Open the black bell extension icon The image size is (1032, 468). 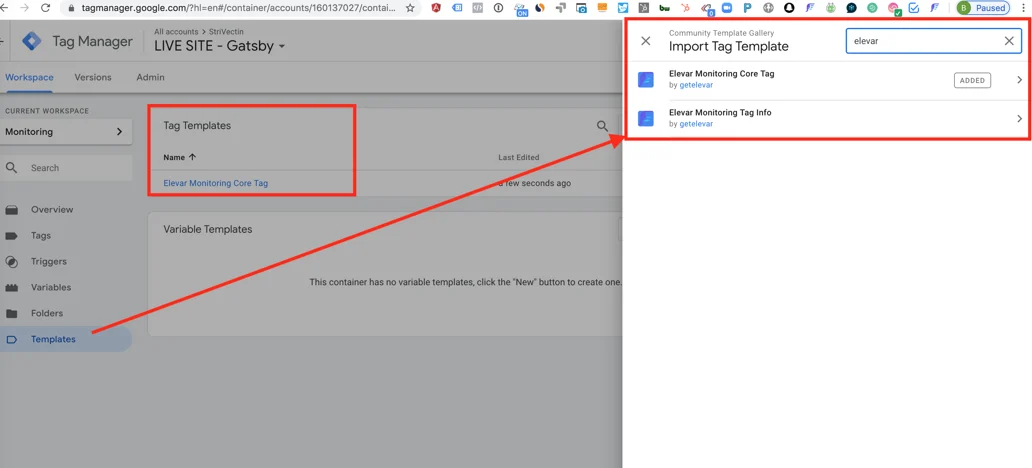pos(788,8)
